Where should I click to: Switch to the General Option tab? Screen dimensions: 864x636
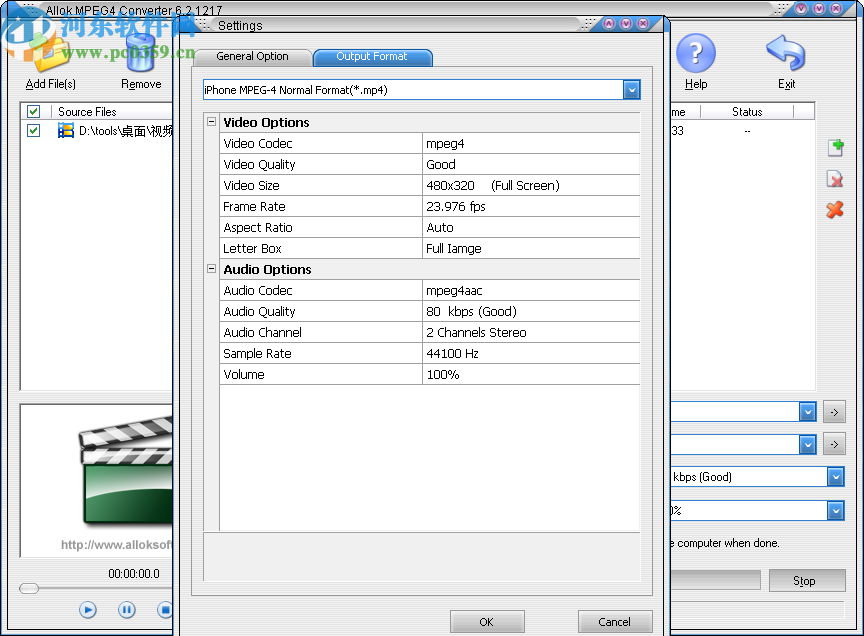point(252,57)
